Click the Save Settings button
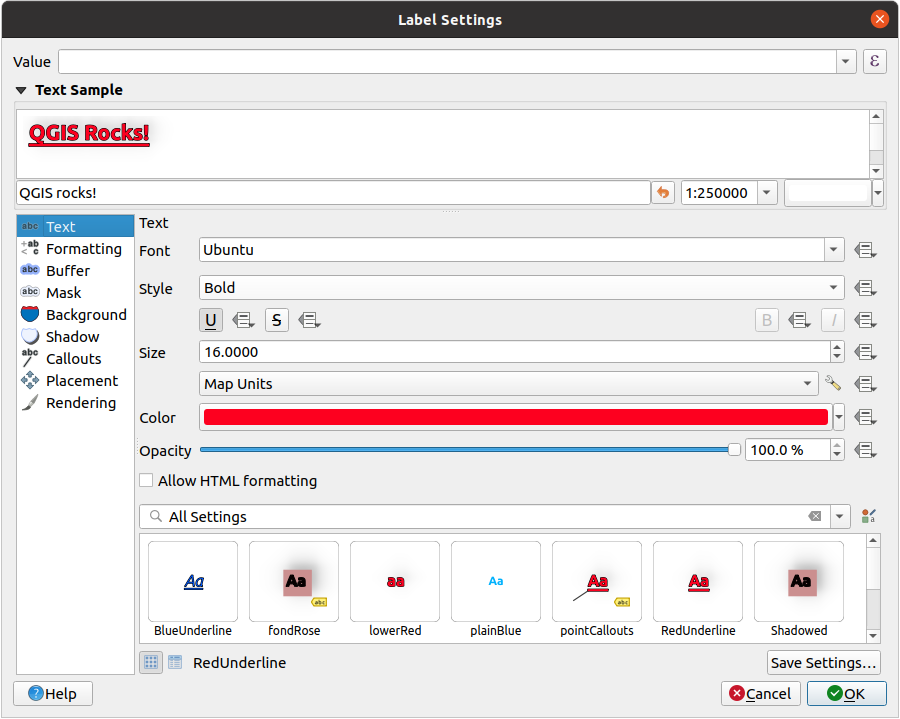Viewport: 900px width, 719px height. click(x=823, y=662)
